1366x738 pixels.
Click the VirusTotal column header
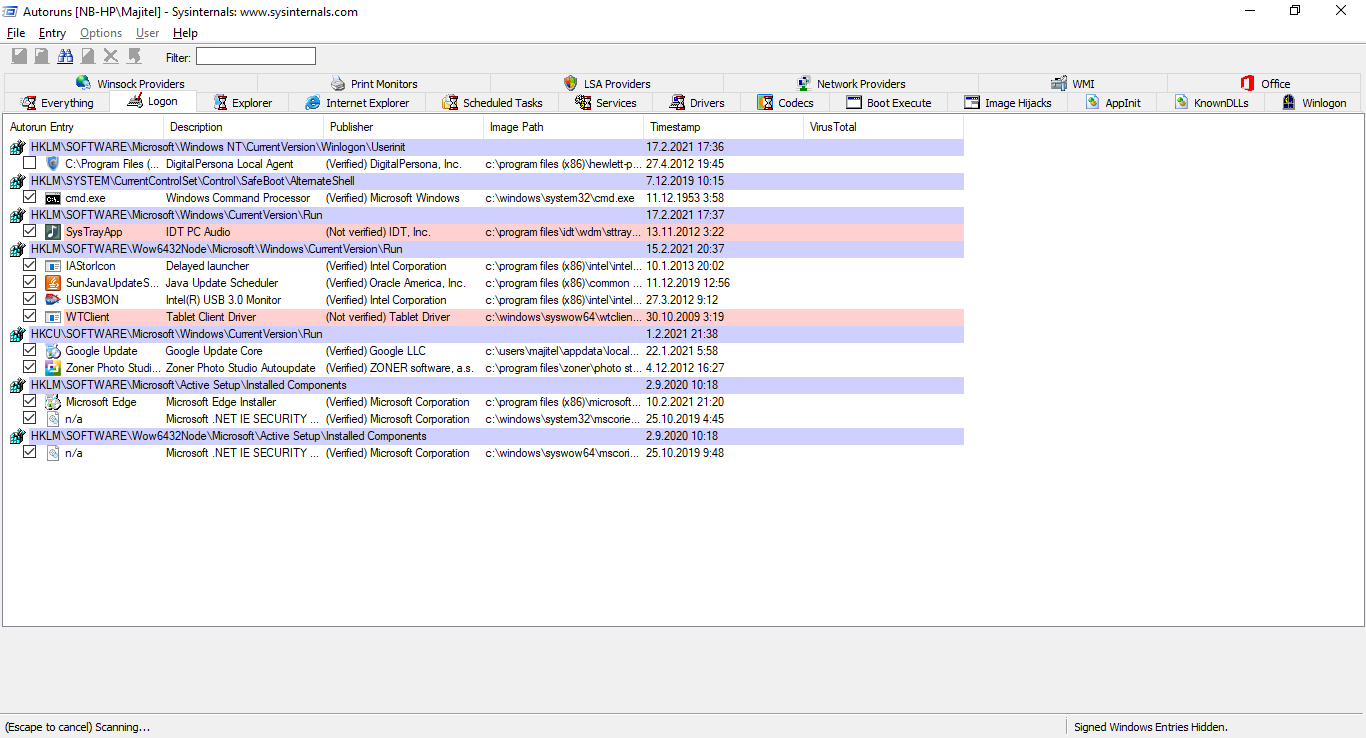tap(884, 127)
